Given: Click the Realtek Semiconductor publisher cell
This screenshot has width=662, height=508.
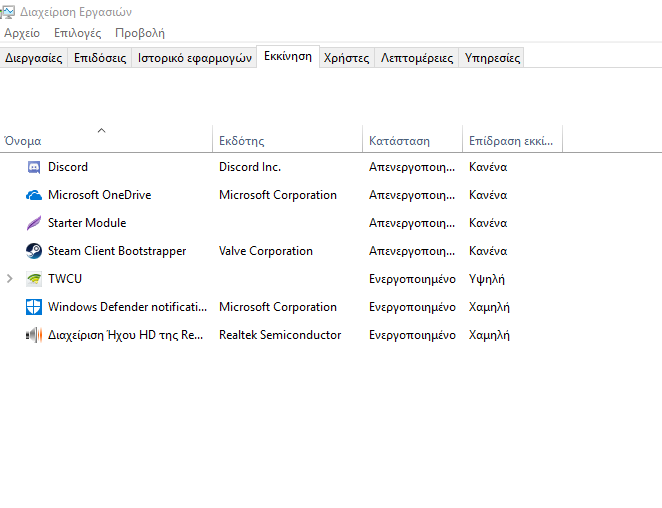Looking at the screenshot, I should click(280, 335).
